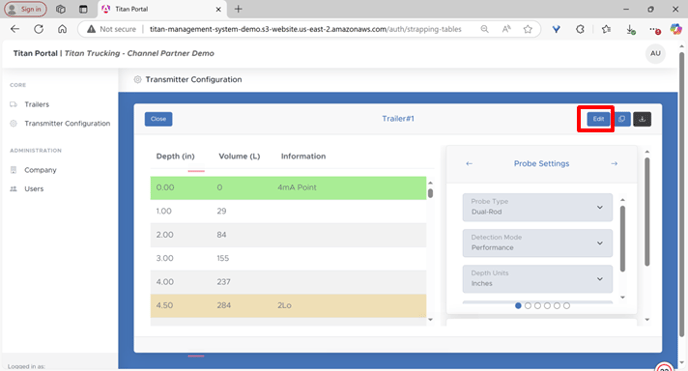Click the Not secure site warning
The height and width of the screenshot is (371, 688).
pyautogui.click(x=111, y=29)
